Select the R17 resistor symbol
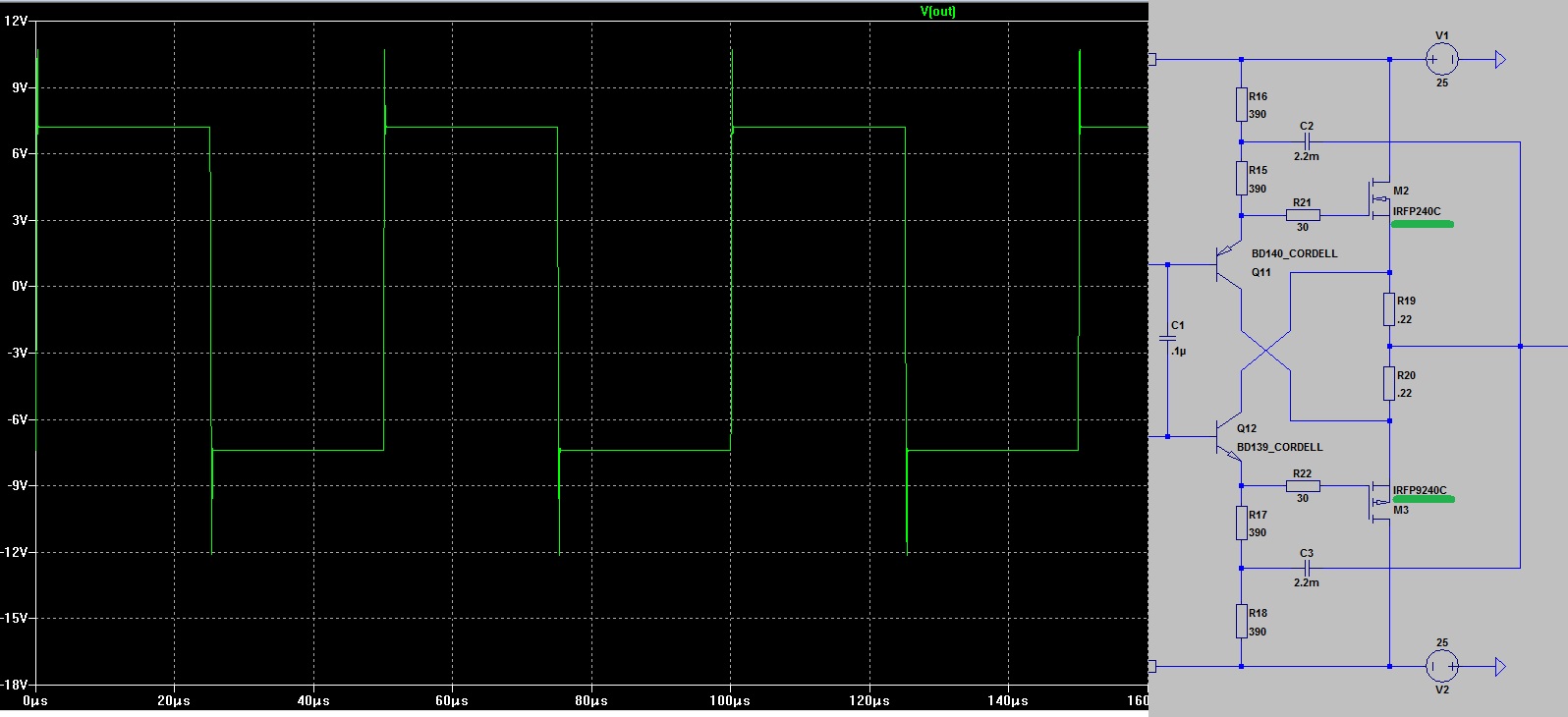 click(1242, 524)
